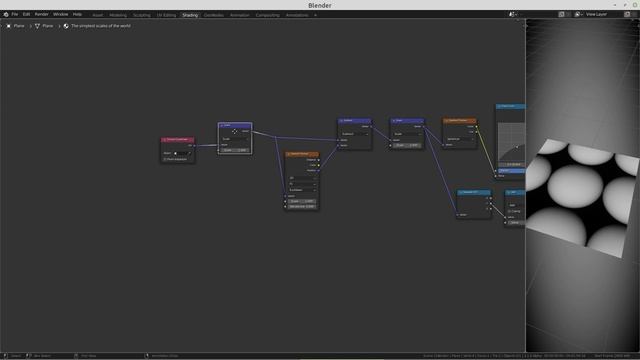The width and height of the screenshot is (640, 360).
Task: Open the Render menu
Action: click(x=41, y=14)
